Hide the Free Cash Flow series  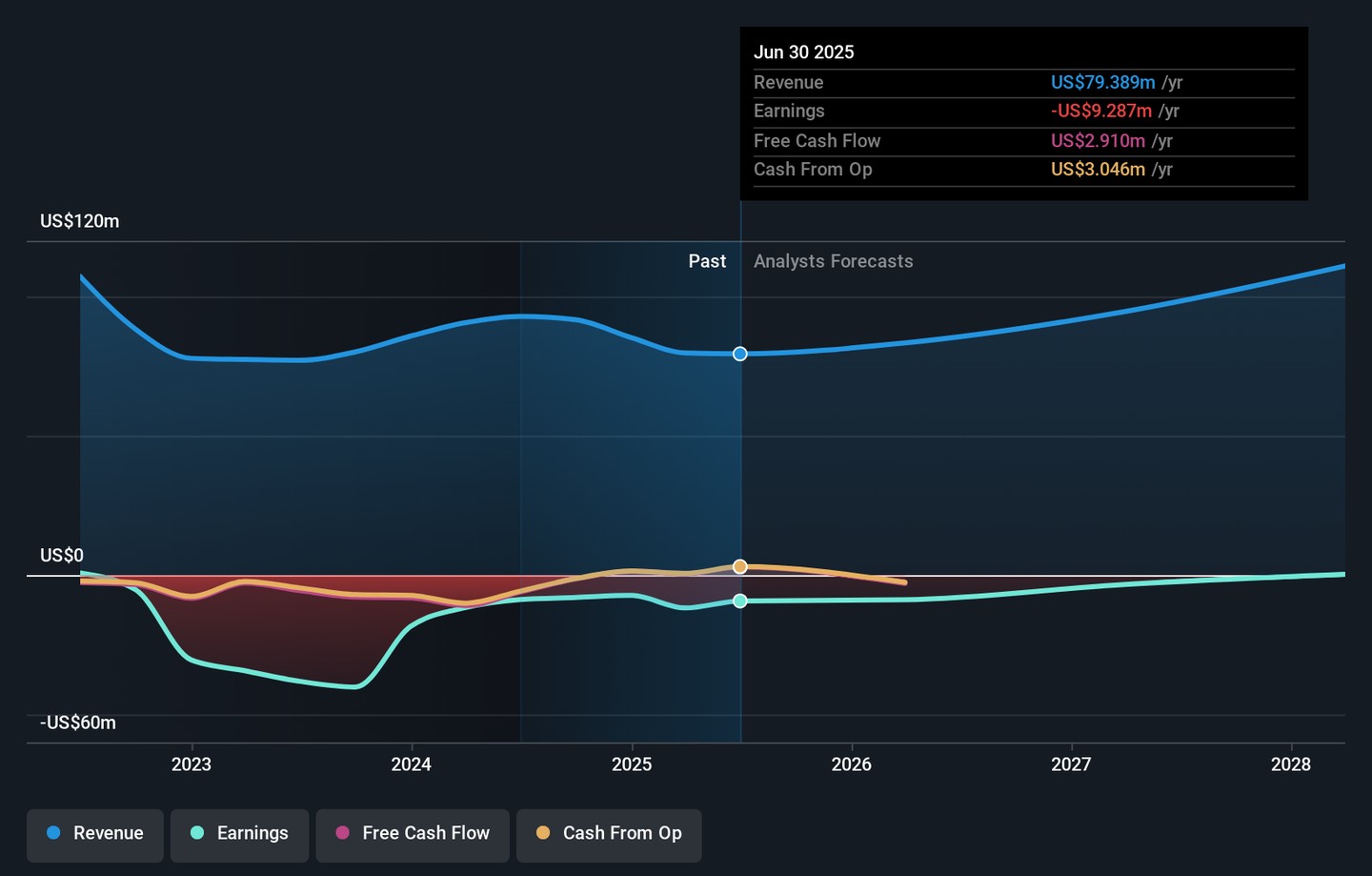[x=413, y=833]
